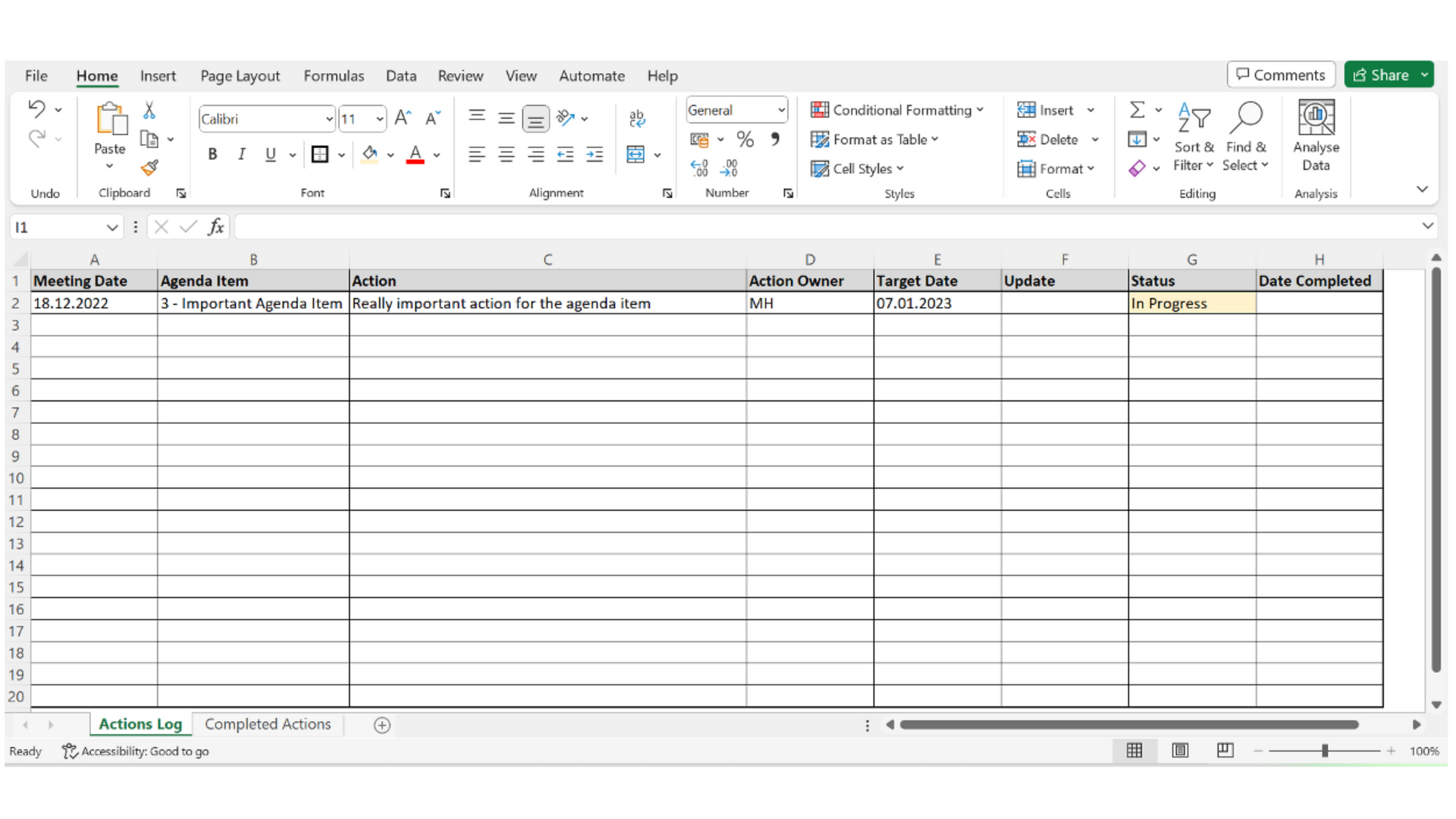Open Analyse Data tool
Image resolution: width=1456 pixels, height=819 pixels.
1316,136
